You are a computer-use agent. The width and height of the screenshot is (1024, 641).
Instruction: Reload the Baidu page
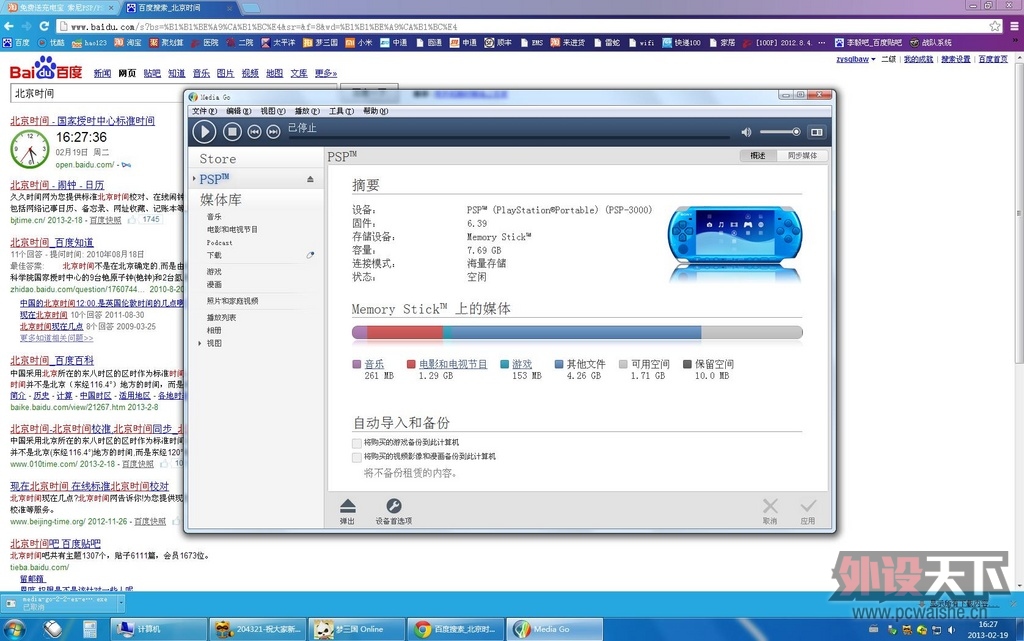(44, 26)
